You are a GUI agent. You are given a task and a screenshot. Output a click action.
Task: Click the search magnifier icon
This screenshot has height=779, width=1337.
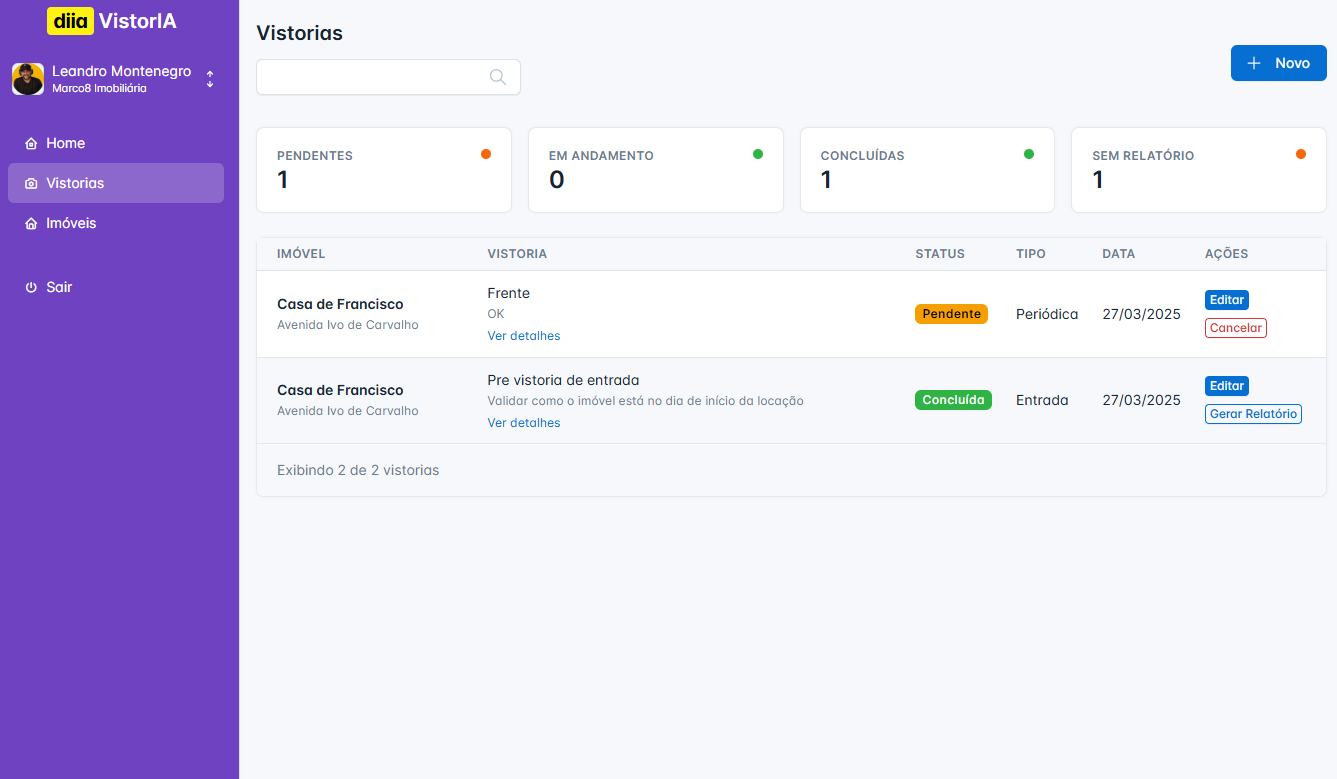tap(497, 77)
